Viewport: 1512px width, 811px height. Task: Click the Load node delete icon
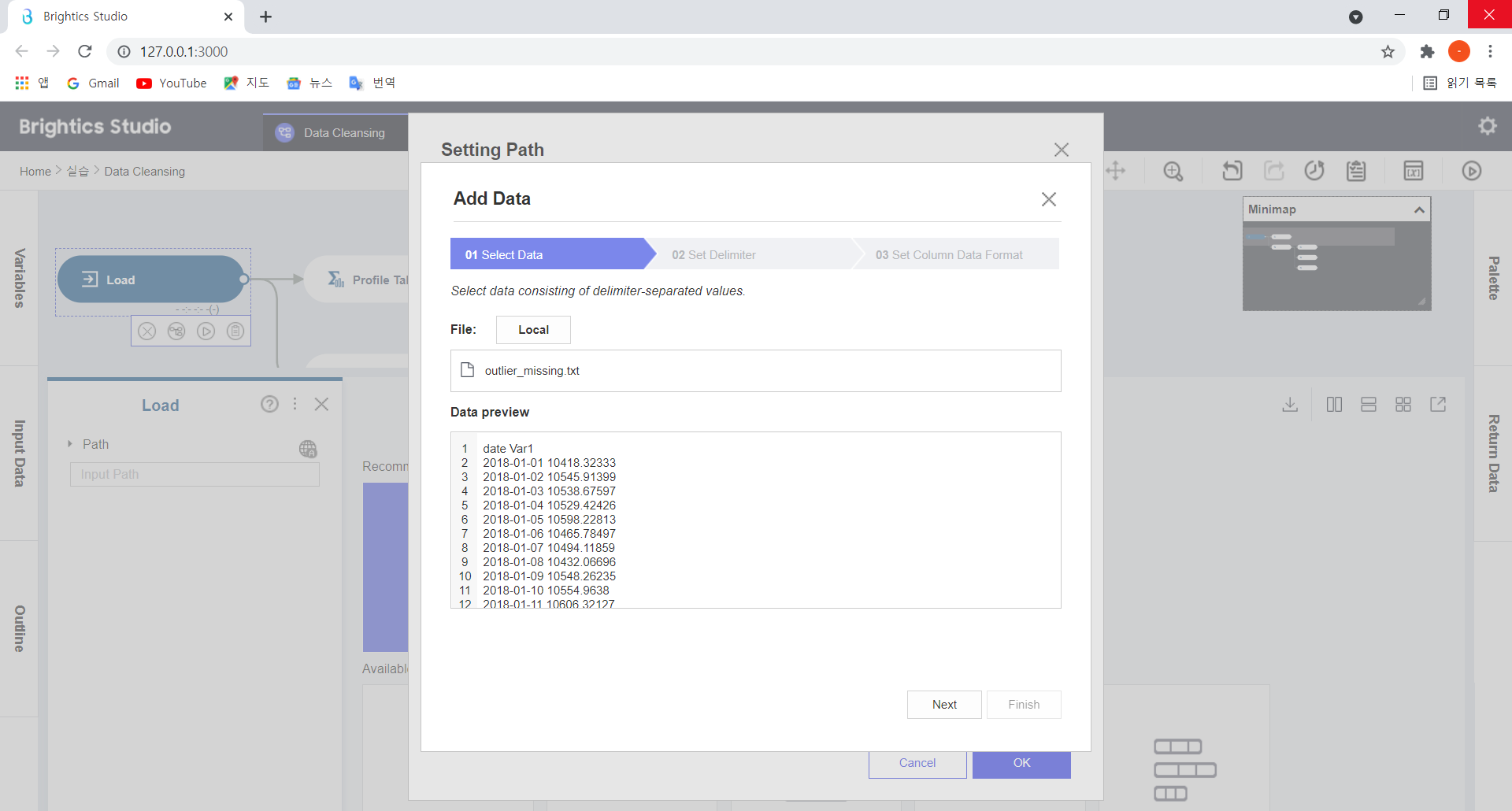click(x=147, y=331)
